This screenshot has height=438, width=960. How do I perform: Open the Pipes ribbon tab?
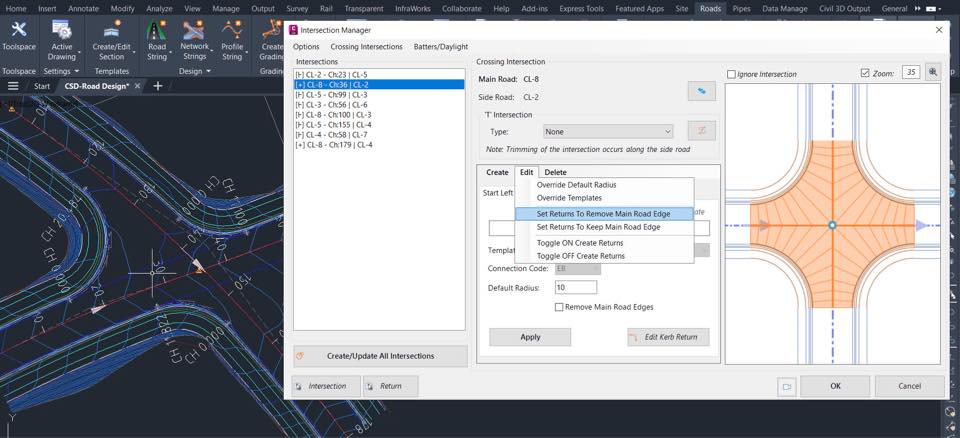tap(741, 9)
